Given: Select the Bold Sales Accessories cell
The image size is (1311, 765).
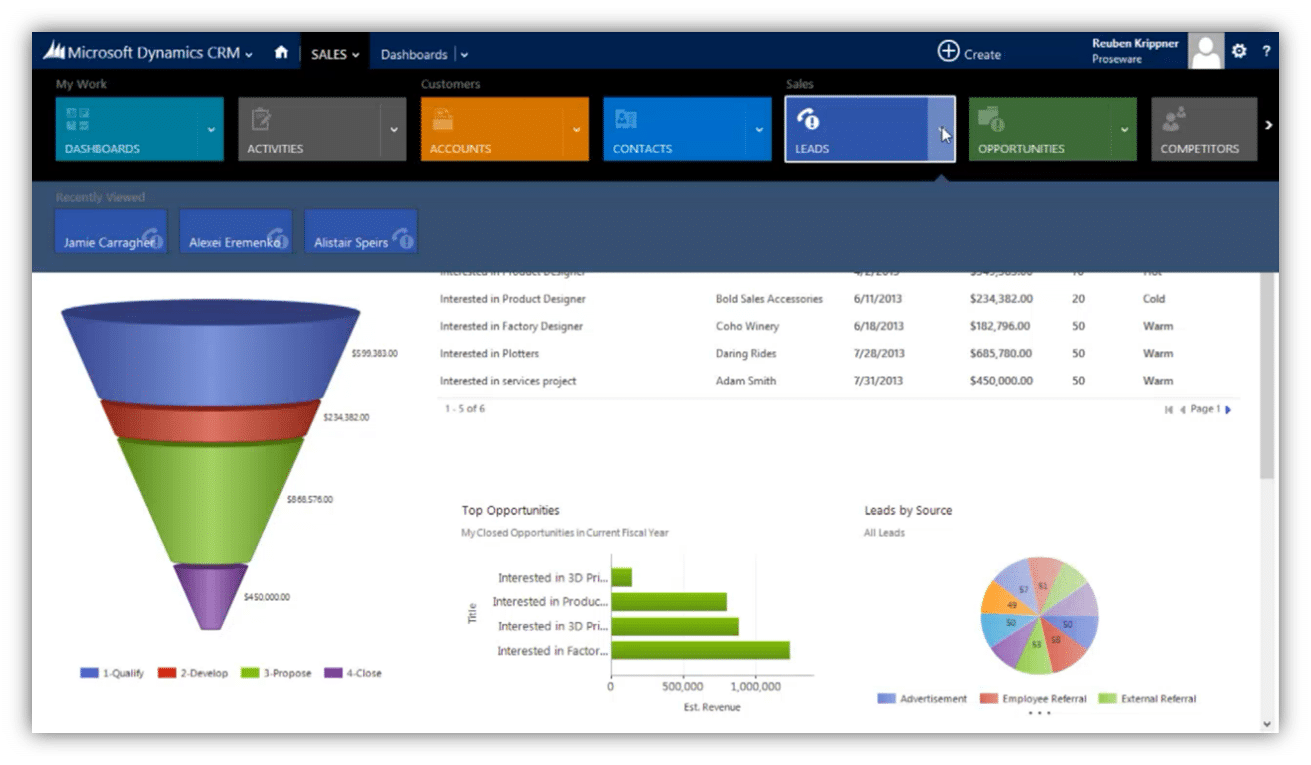Looking at the screenshot, I should 769,299.
